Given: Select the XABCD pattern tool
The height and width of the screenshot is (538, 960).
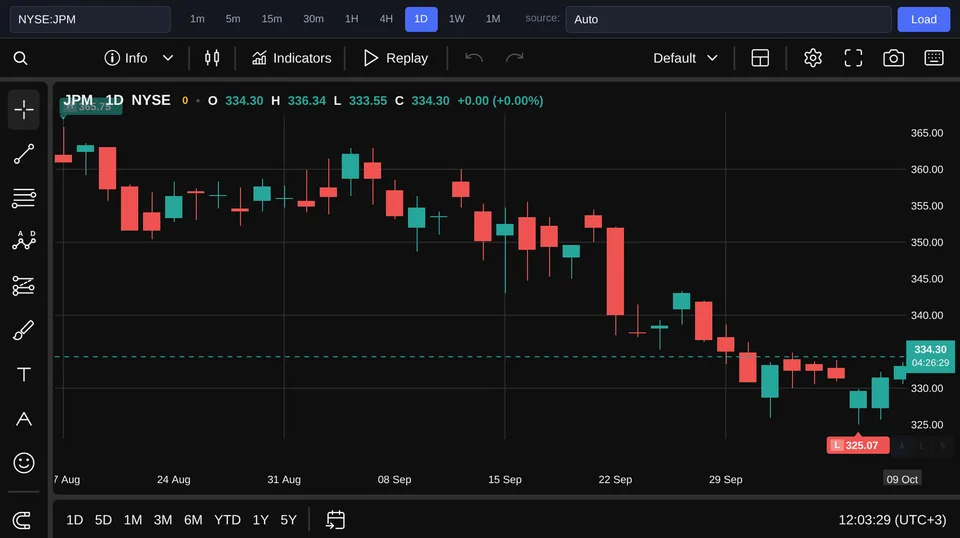Looking at the screenshot, I should [x=24, y=241].
